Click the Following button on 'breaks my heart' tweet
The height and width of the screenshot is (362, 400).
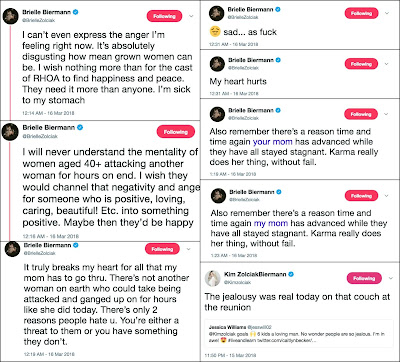[162, 249]
